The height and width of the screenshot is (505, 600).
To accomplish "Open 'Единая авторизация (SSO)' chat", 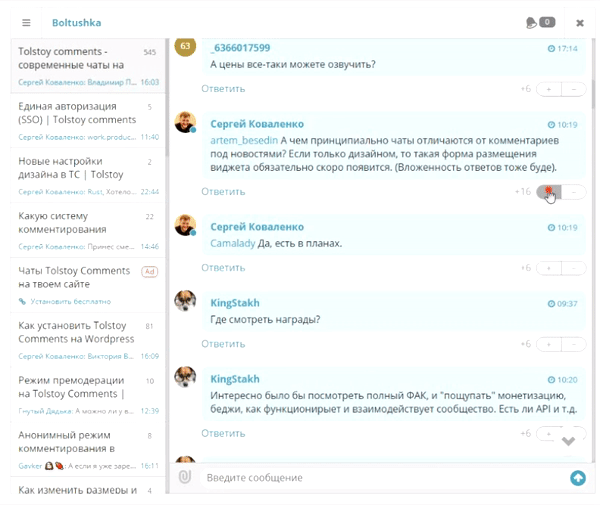I will tap(88, 121).
